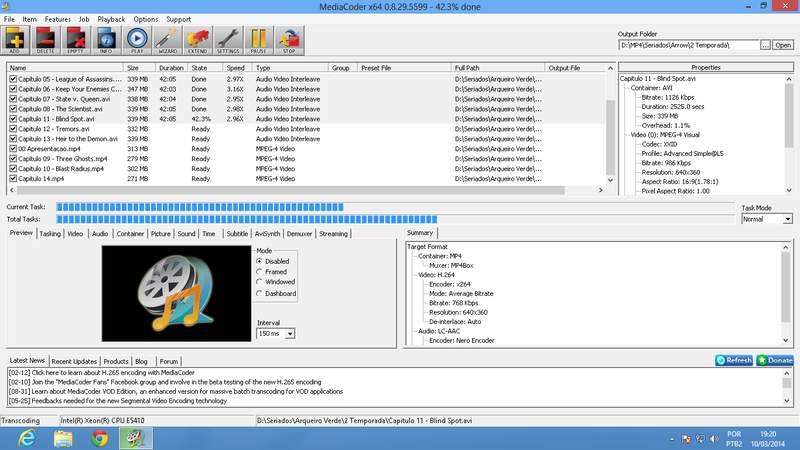
Task: Click the Total Tasks progress bar
Action: [x=395, y=219]
